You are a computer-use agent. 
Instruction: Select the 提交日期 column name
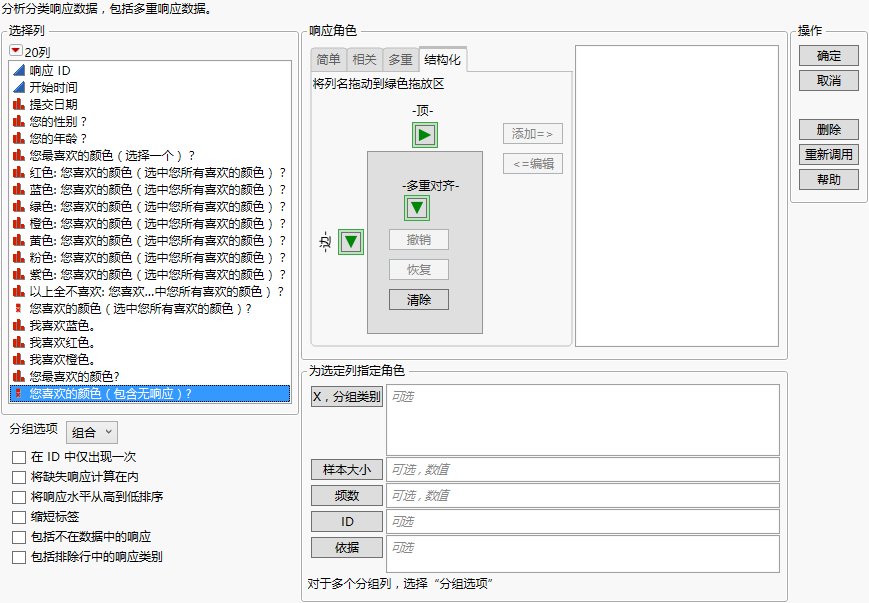click(x=53, y=104)
